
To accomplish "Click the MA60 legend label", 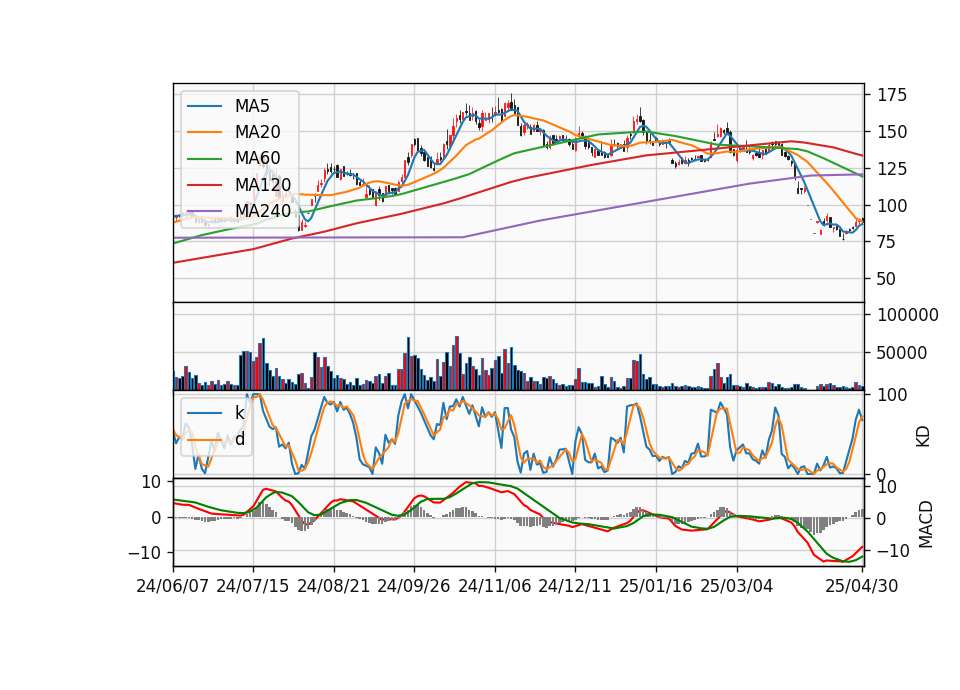I will 257,159.
